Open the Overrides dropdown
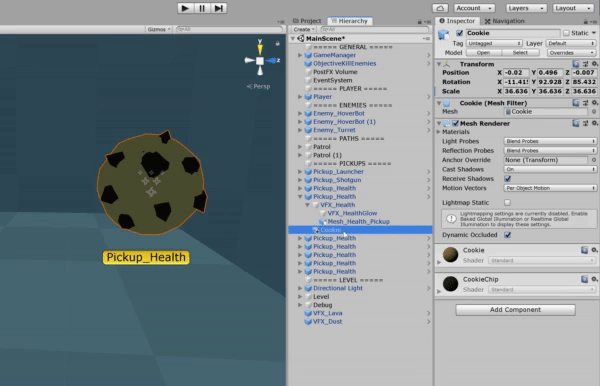 click(x=571, y=53)
